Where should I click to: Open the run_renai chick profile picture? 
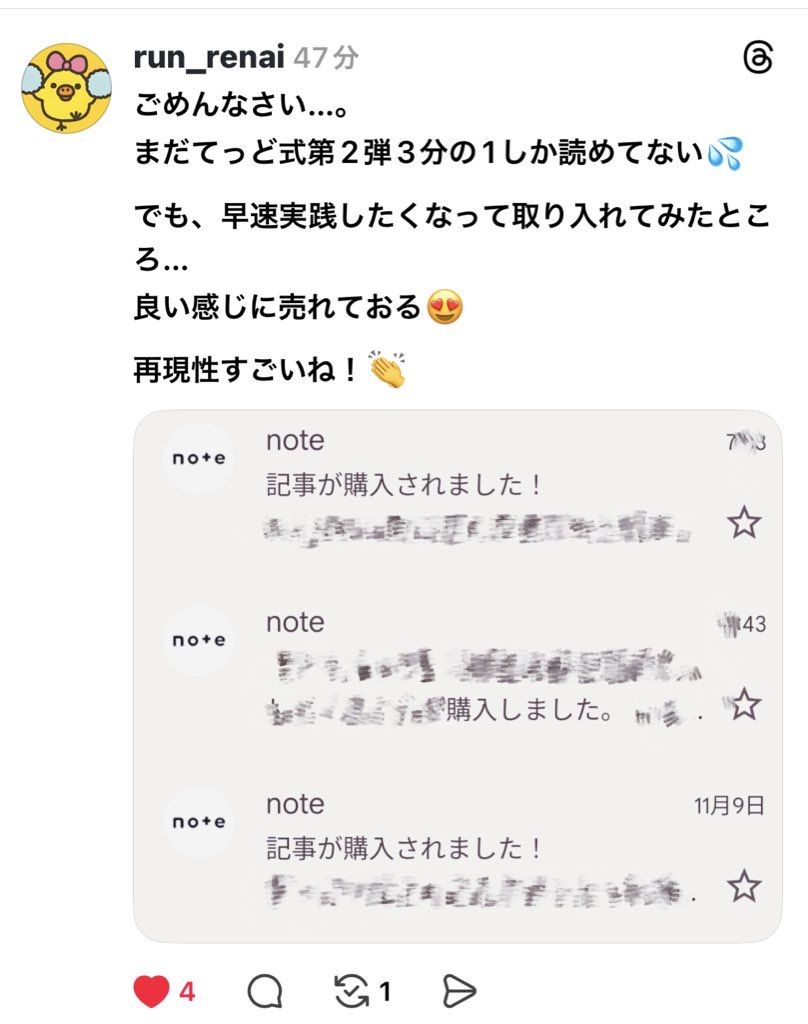(66, 88)
